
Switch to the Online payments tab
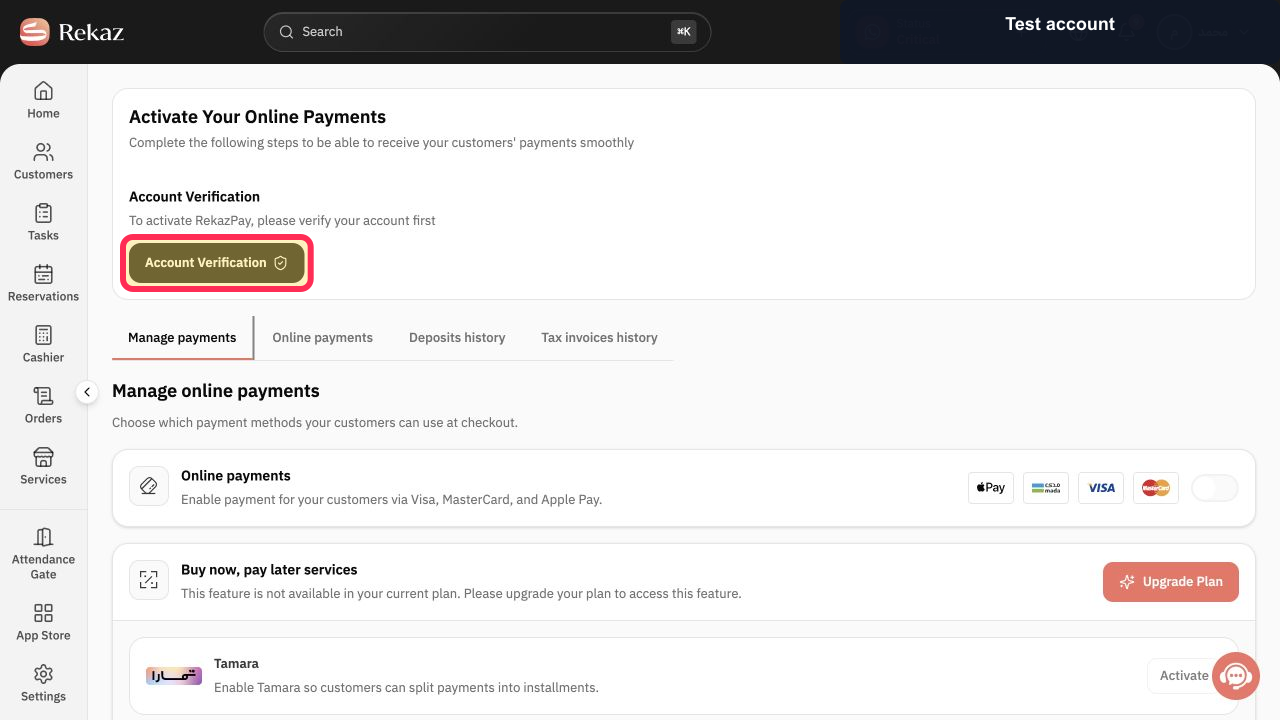323,338
